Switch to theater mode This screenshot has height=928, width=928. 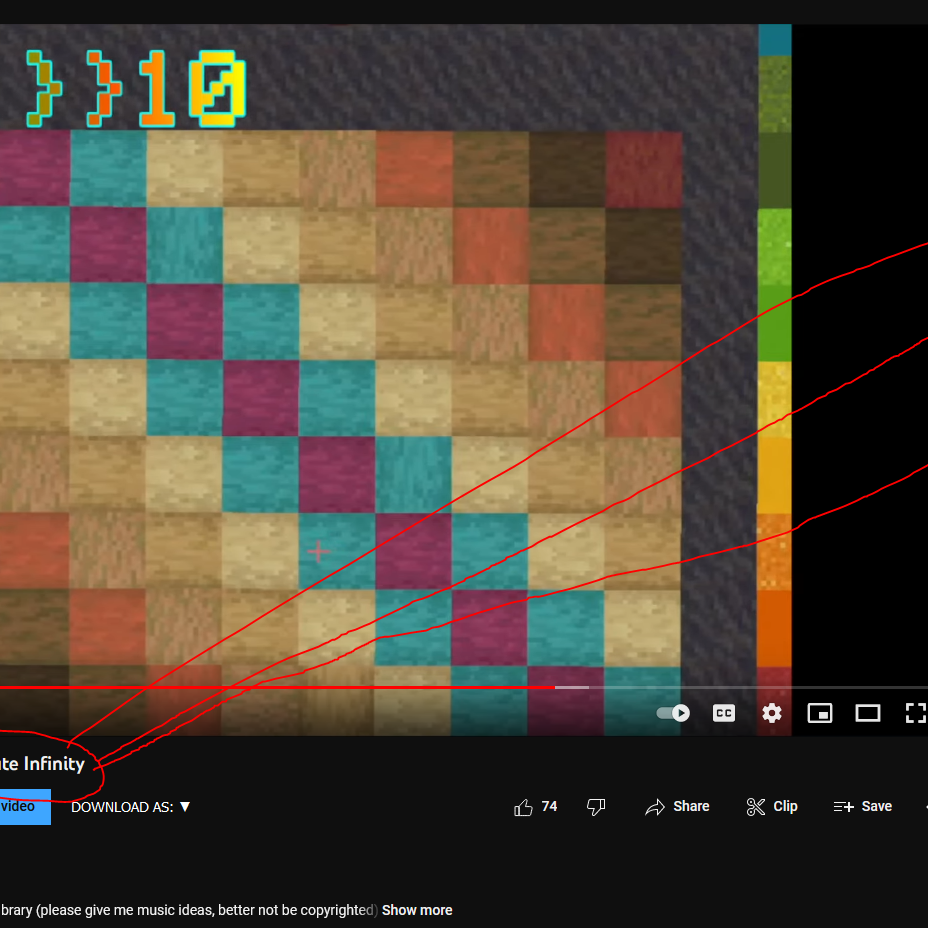[x=868, y=713]
